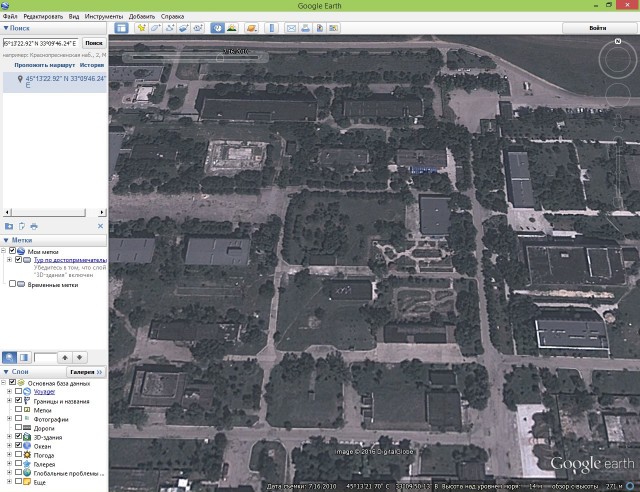Disable the 3D-здания layer checkbox
The image size is (640, 492).
point(18,436)
